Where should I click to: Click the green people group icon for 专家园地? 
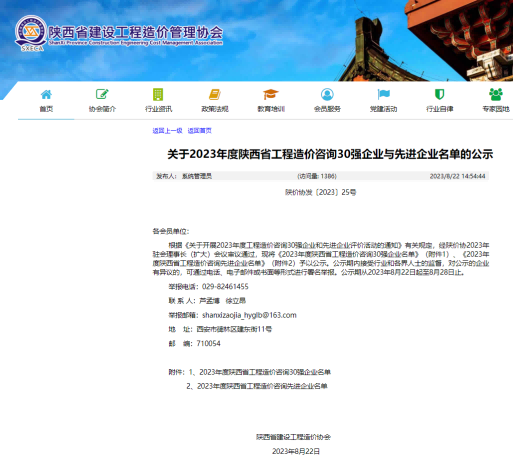coord(496,94)
